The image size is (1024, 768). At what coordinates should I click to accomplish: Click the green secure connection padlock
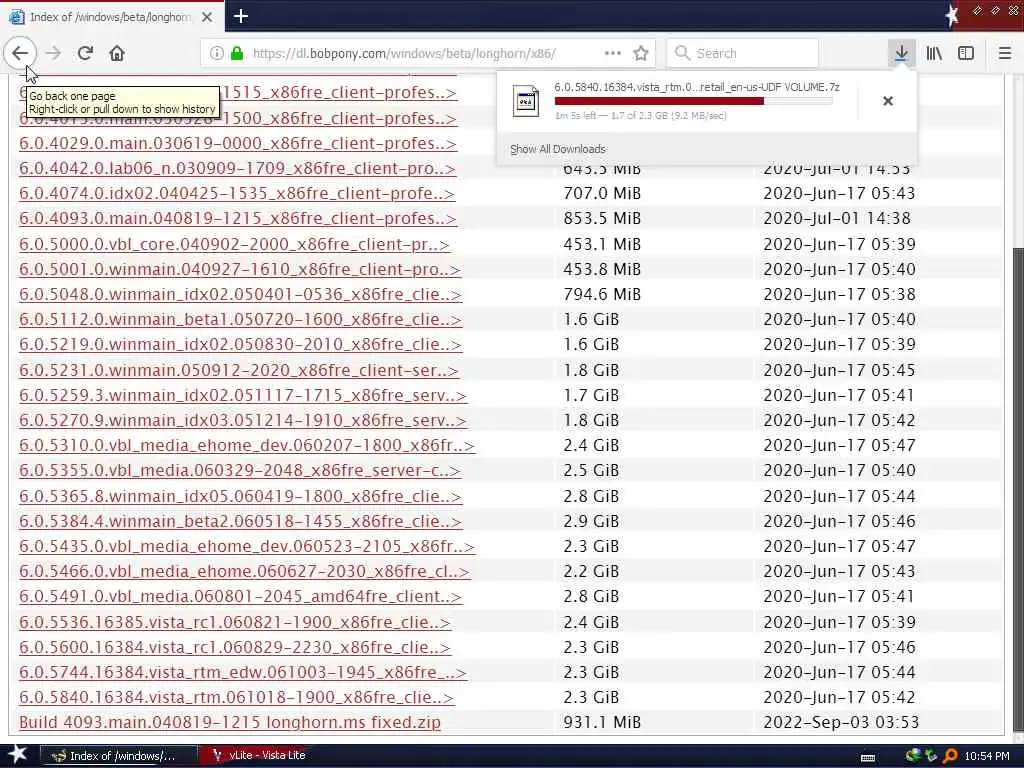coord(237,54)
